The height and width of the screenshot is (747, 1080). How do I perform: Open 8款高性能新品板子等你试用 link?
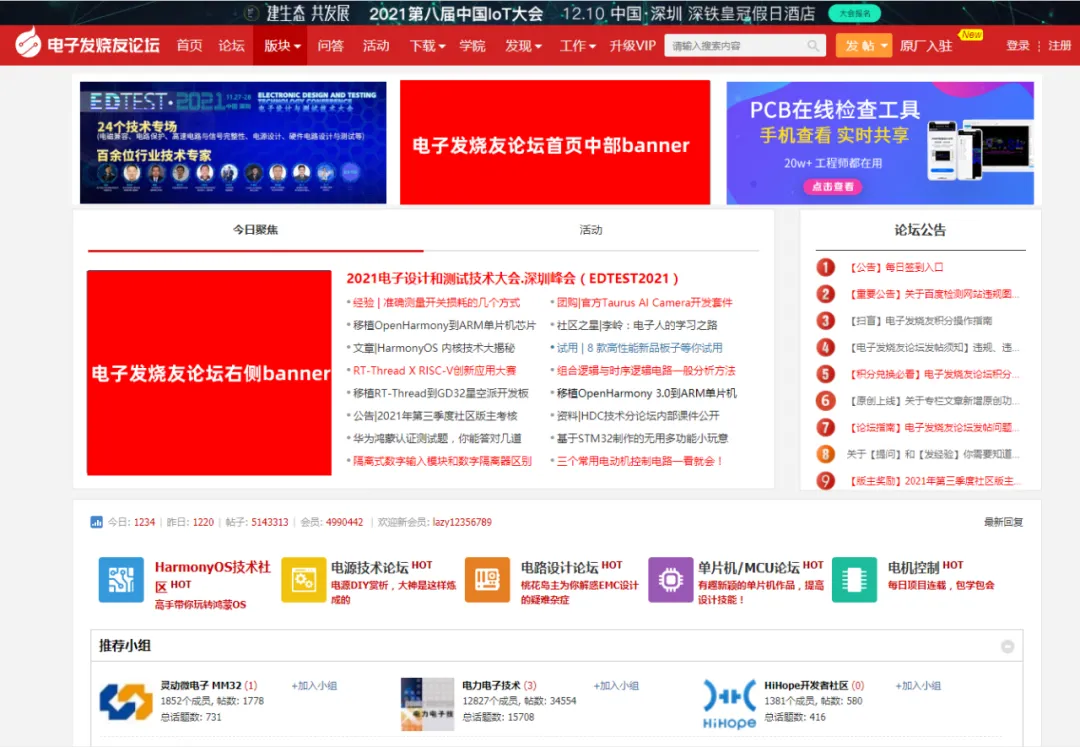coord(639,348)
